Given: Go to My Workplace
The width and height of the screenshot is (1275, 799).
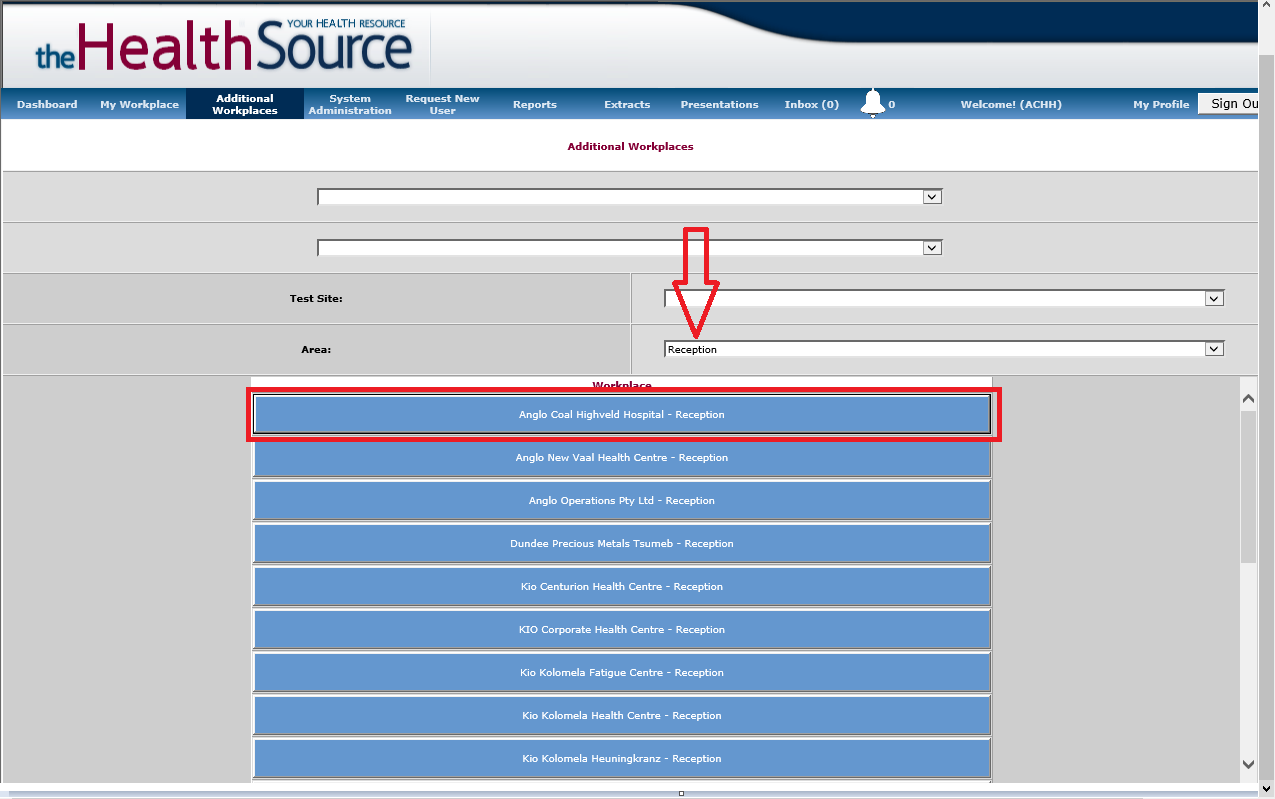Looking at the screenshot, I should pyautogui.click(x=139, y=104).
